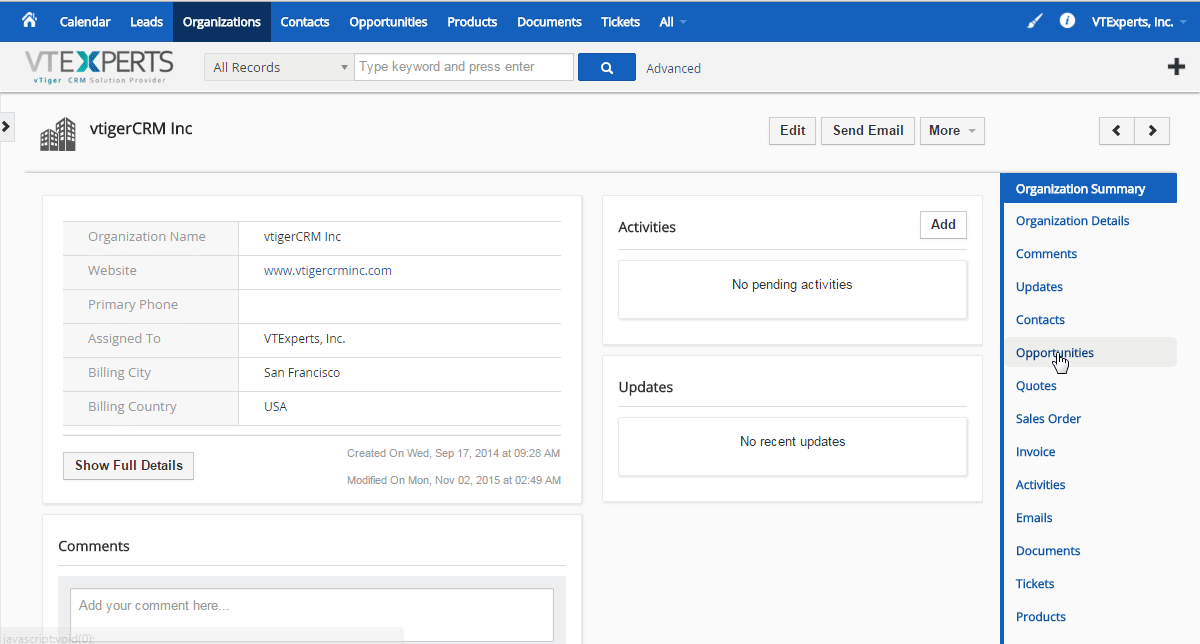The width and height of the screenshot is (1200, 644).
Task: Click the info icon in top bar
Action: (x=1067, y=20)
